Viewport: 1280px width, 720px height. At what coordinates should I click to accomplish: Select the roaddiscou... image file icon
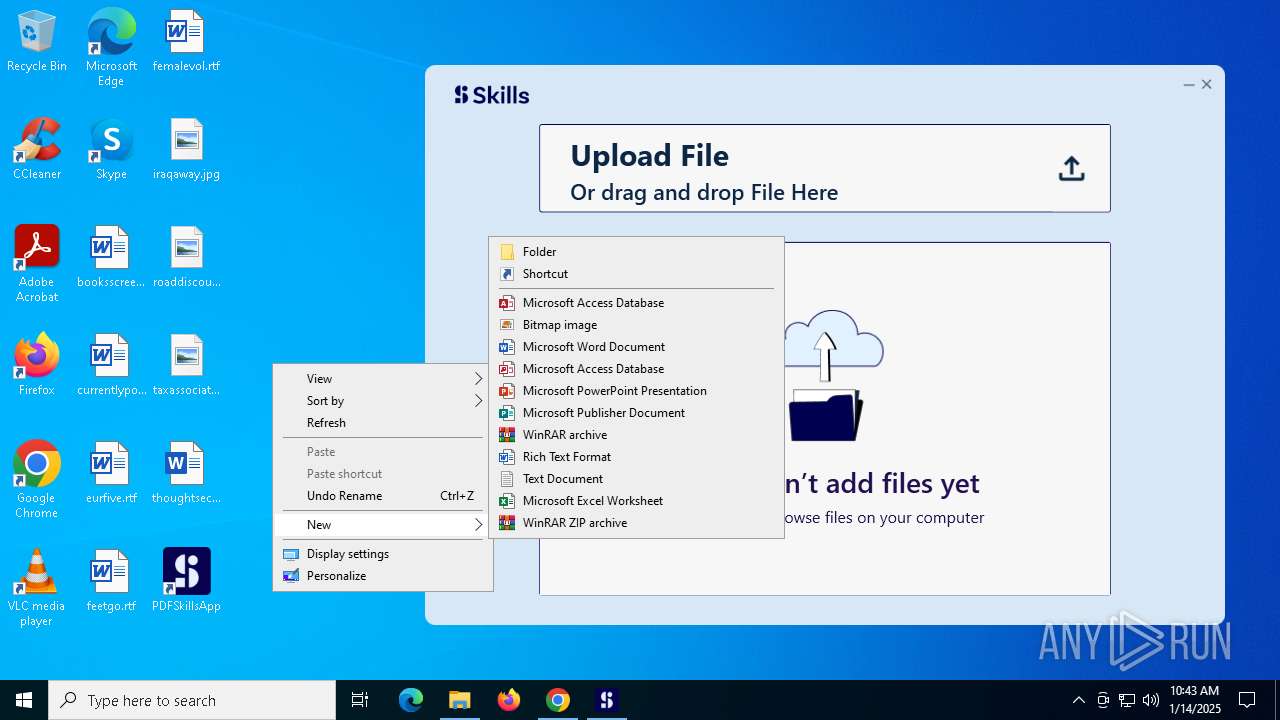[x=186, y=256]
